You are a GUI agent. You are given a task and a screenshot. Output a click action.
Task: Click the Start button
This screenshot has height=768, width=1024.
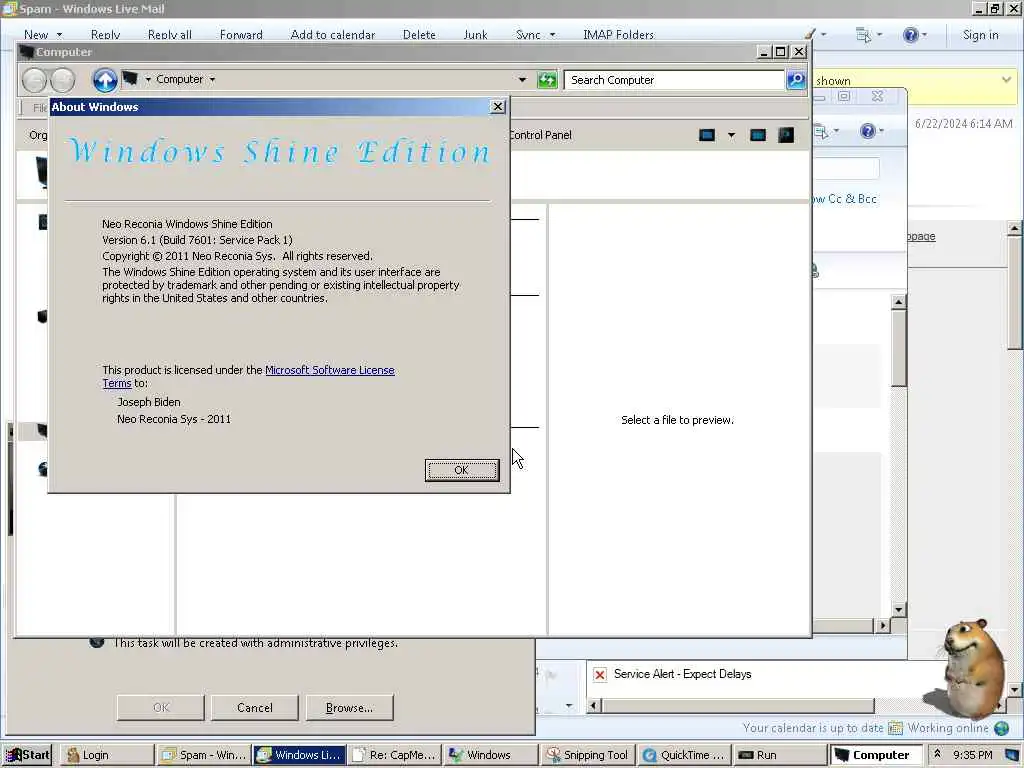click(x=27, y=755)
